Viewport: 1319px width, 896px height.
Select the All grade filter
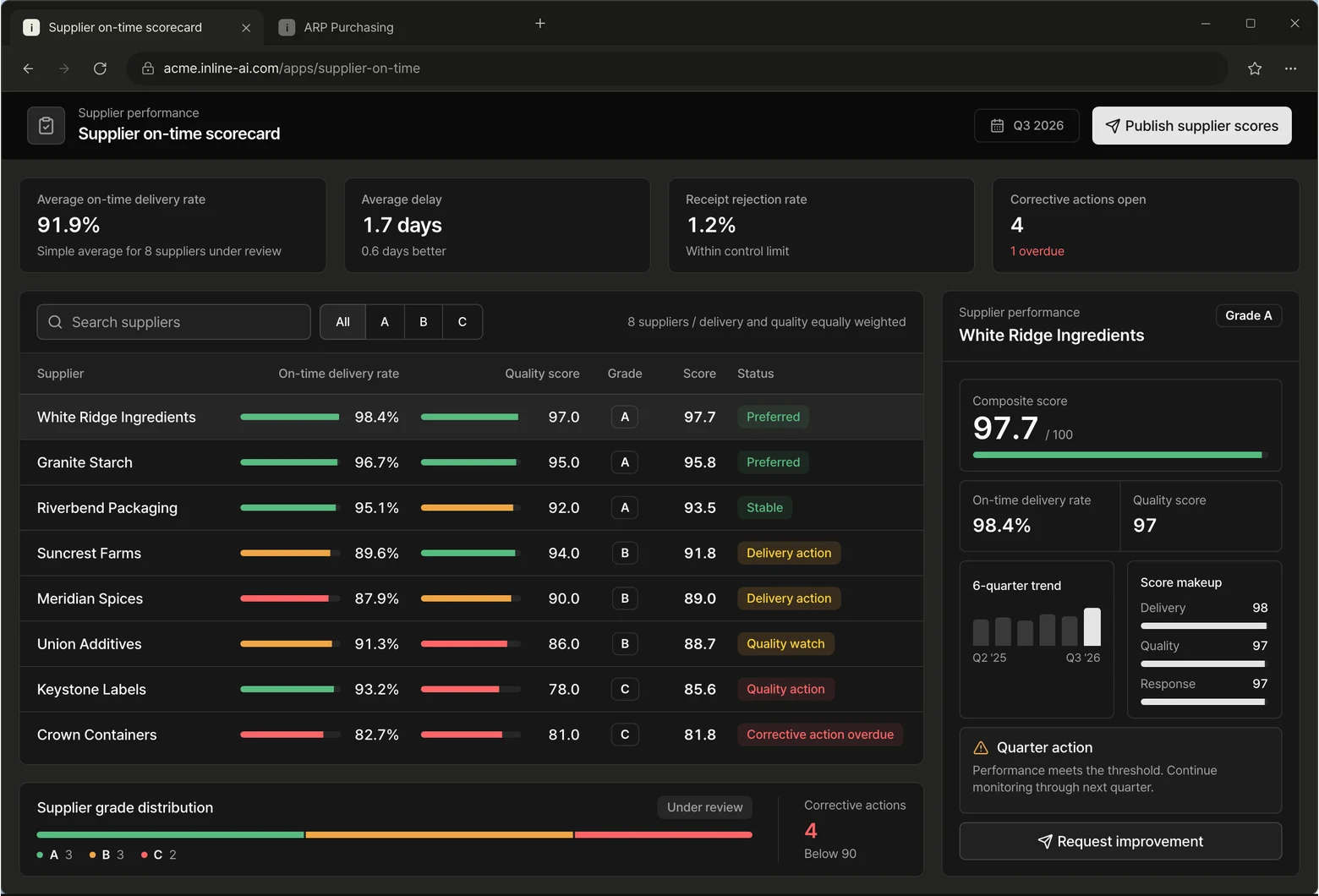point(342,322)
